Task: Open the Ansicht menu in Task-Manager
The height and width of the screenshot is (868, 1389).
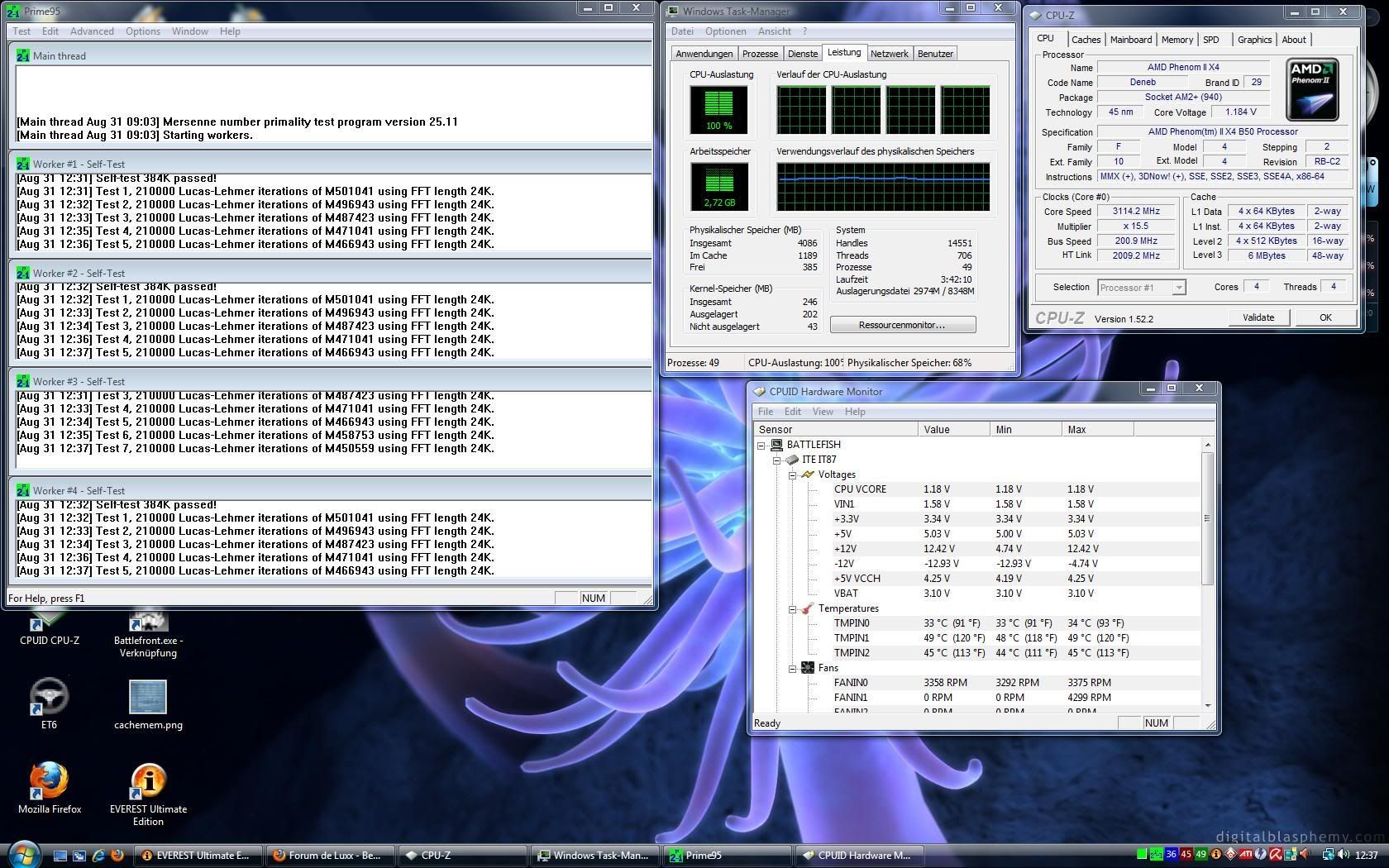Action: 775,31
